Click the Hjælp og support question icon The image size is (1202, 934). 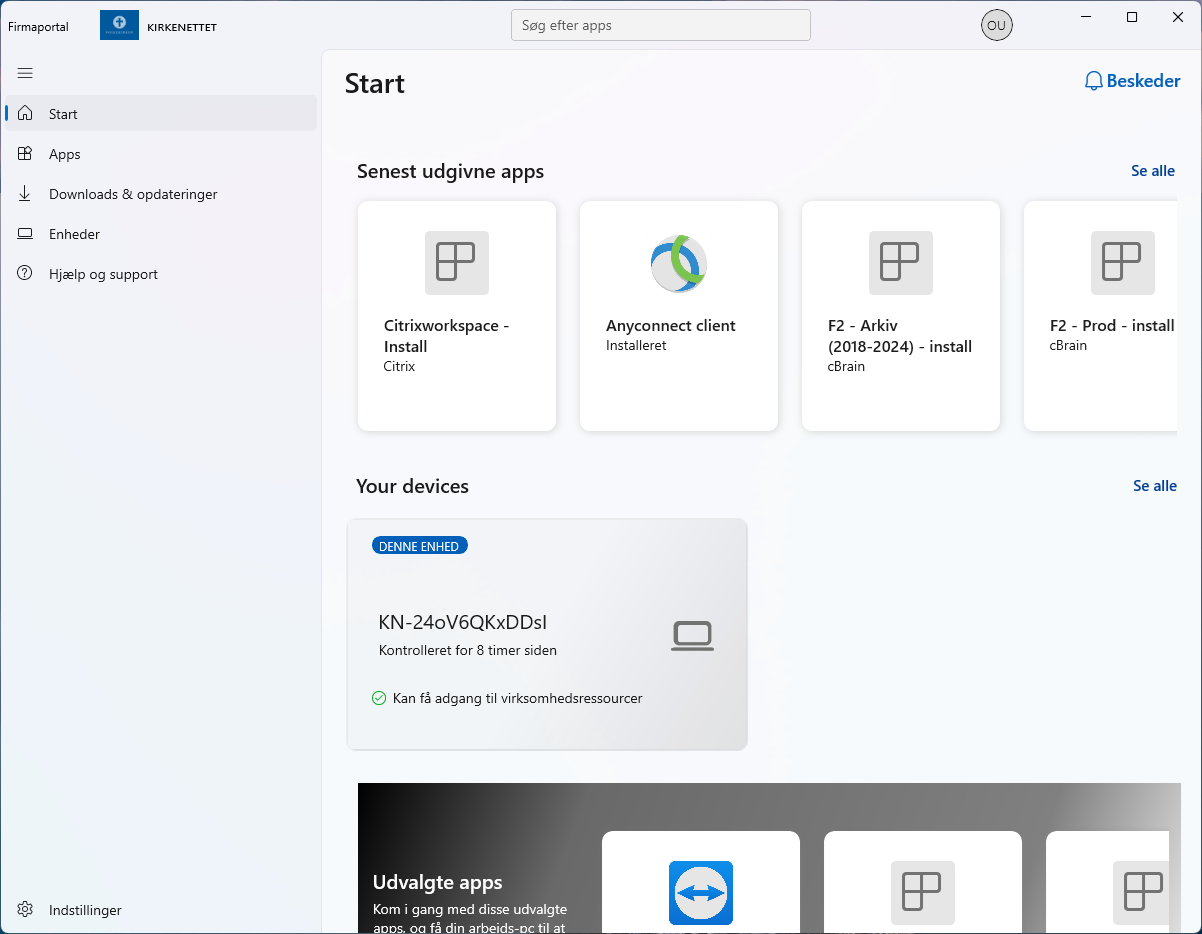[x=25, y=274]
